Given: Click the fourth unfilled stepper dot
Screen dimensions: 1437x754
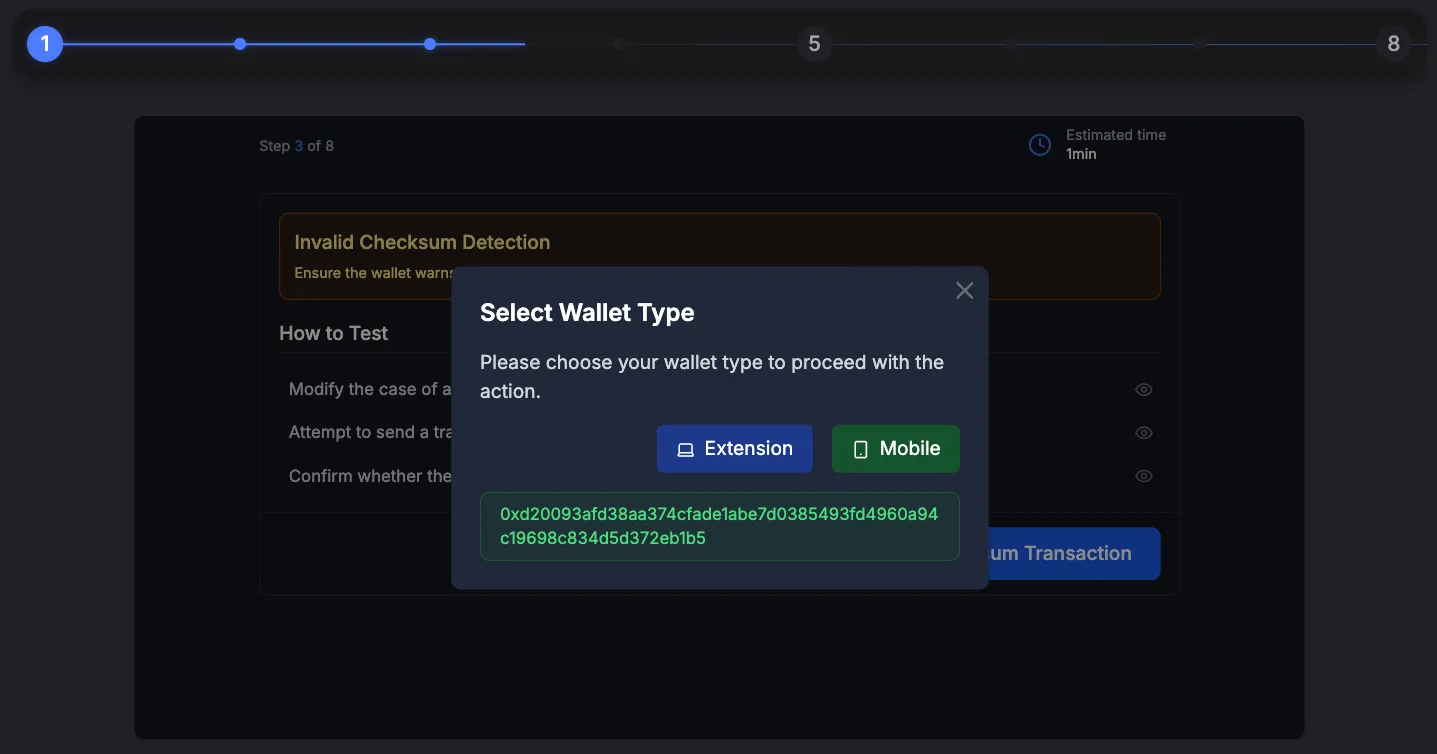Looking at the screenshot, I should coord(618,43).
